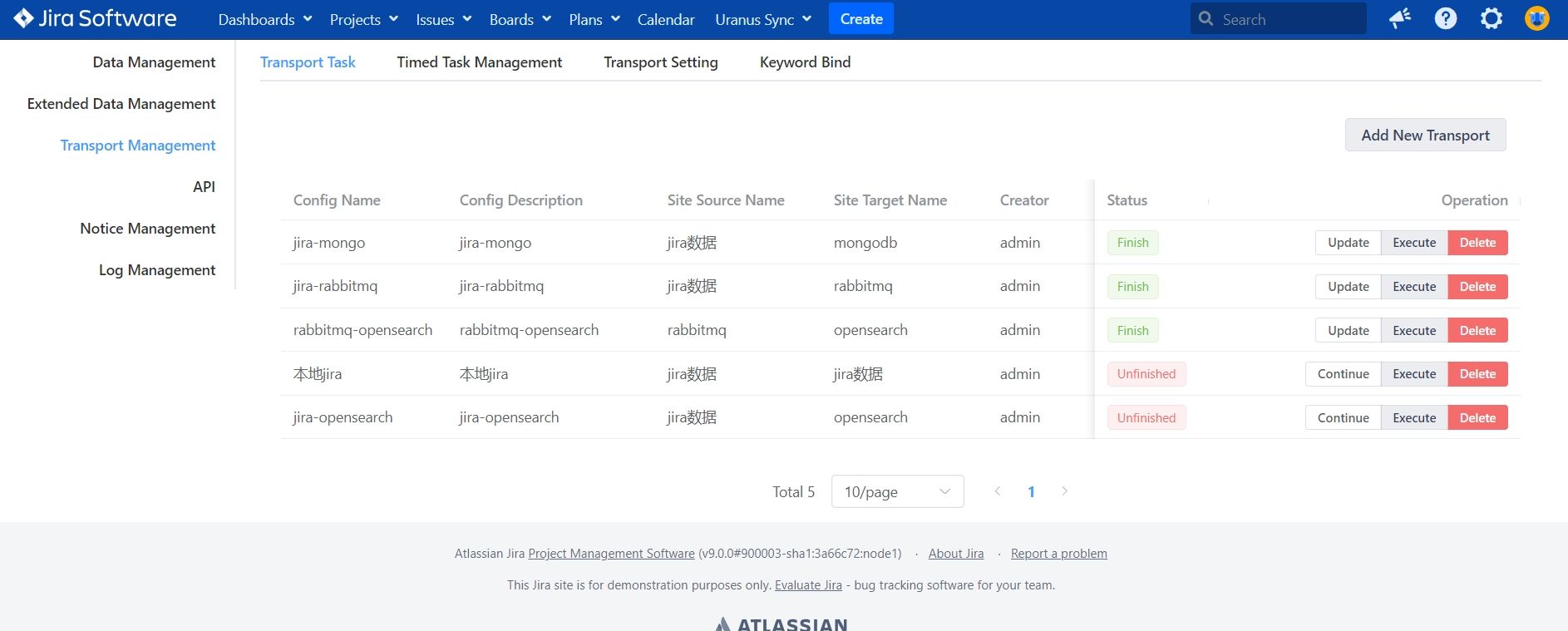Viewport: 1568px width, 631px height.
Task: Open Evaluate Jira footer link
Action: click(x=808, y=585)
